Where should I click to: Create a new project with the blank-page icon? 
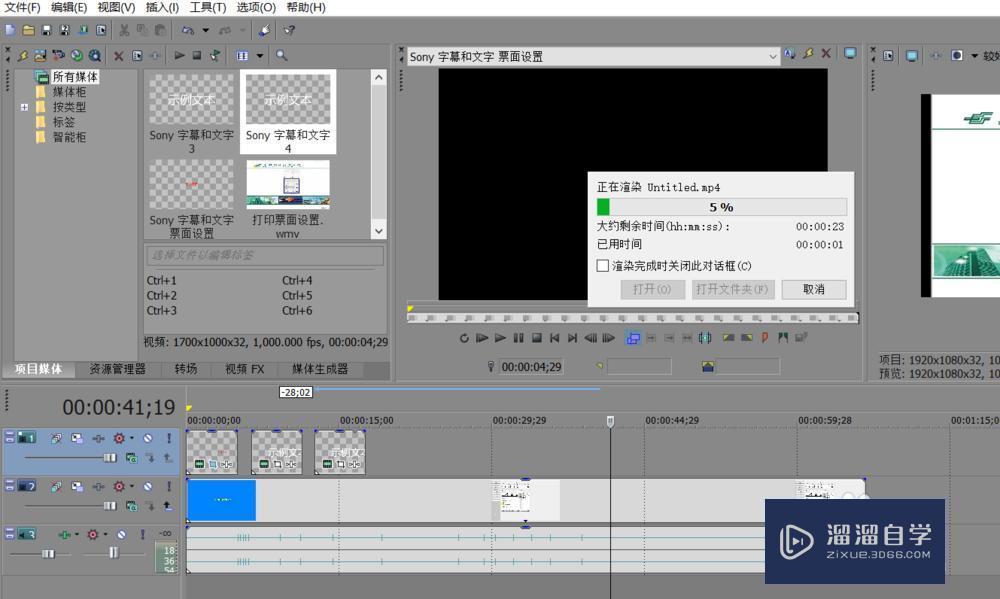10,30
